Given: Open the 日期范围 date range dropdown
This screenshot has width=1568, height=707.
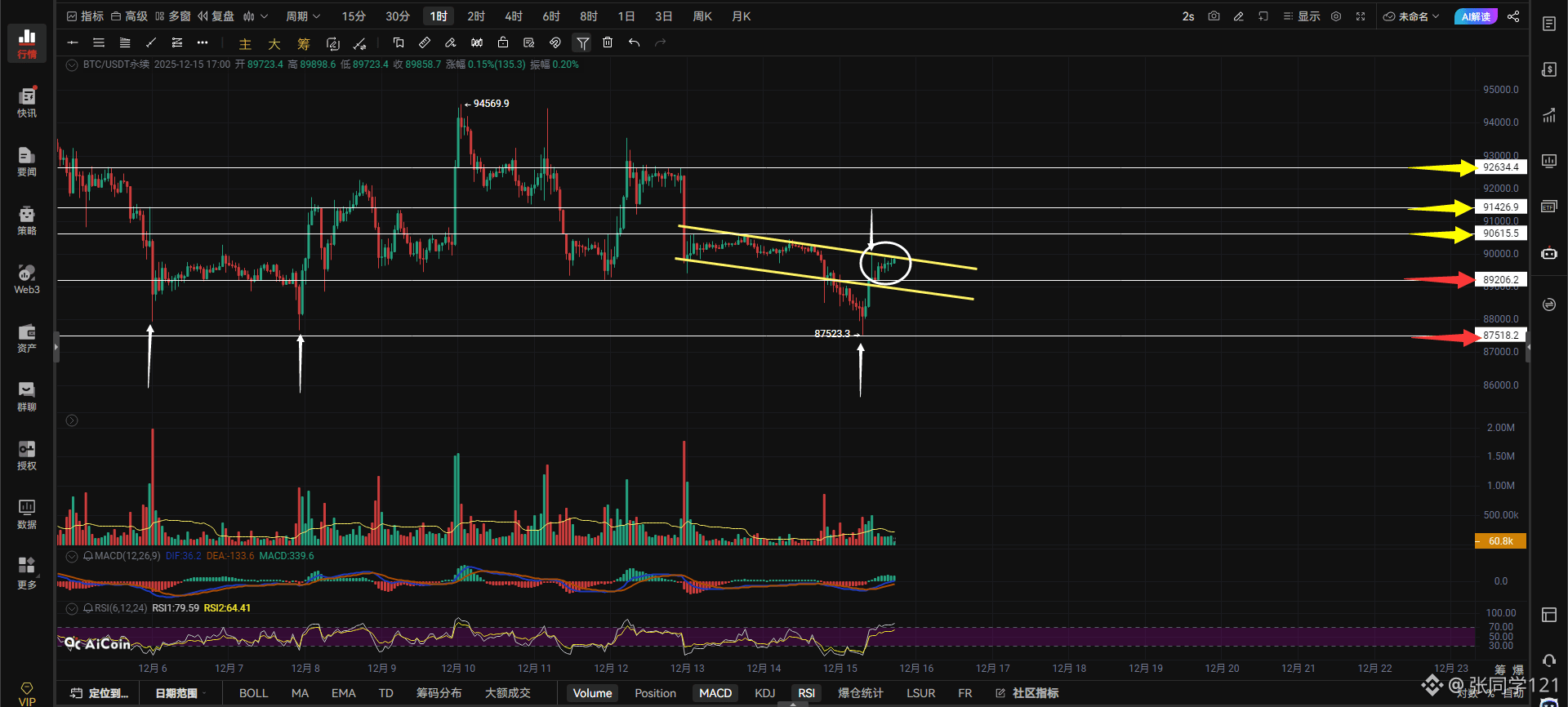Looking at the screenshot, I should (180, 693).
